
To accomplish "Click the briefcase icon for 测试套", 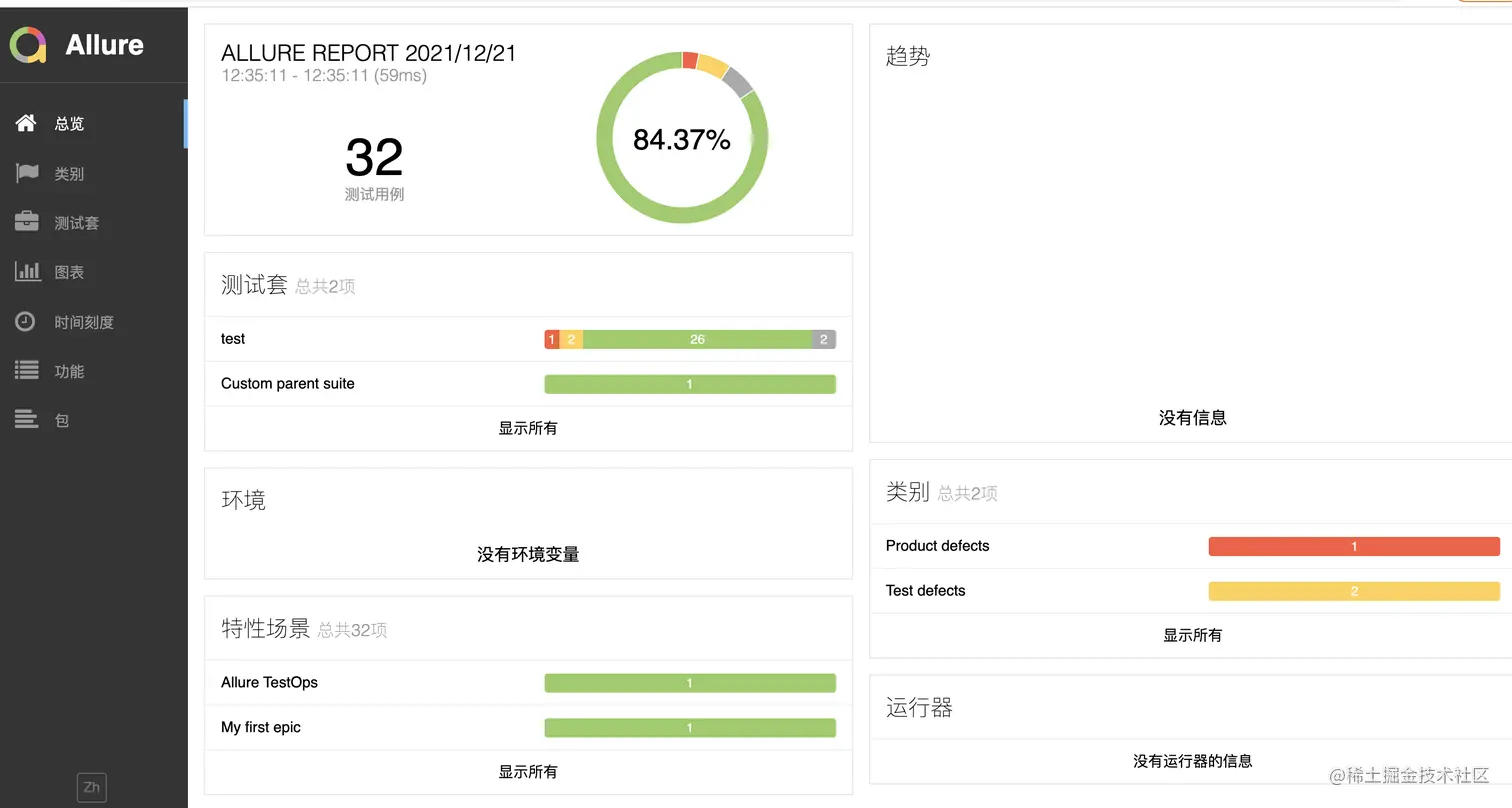I will [26, 222].
